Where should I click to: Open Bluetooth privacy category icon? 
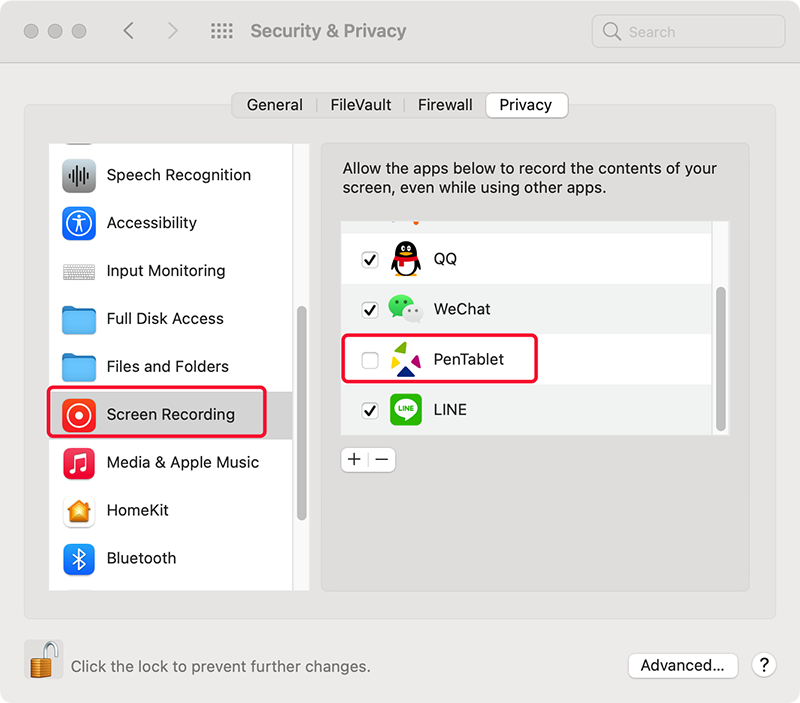point(79,559)
